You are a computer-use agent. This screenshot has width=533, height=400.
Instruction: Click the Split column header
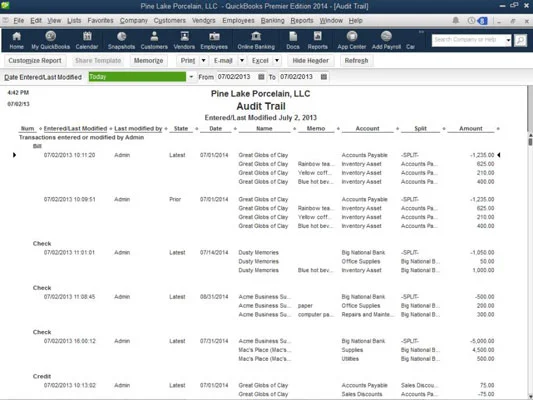click(420, 128)
